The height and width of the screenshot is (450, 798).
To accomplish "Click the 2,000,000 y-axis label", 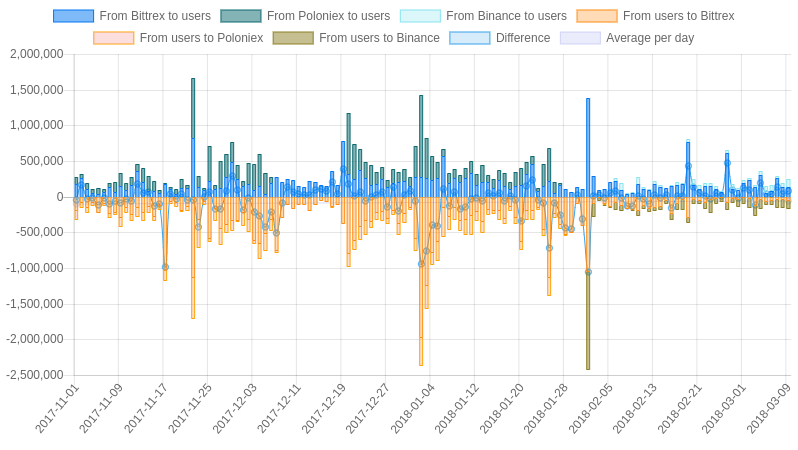I will (37, 54).
